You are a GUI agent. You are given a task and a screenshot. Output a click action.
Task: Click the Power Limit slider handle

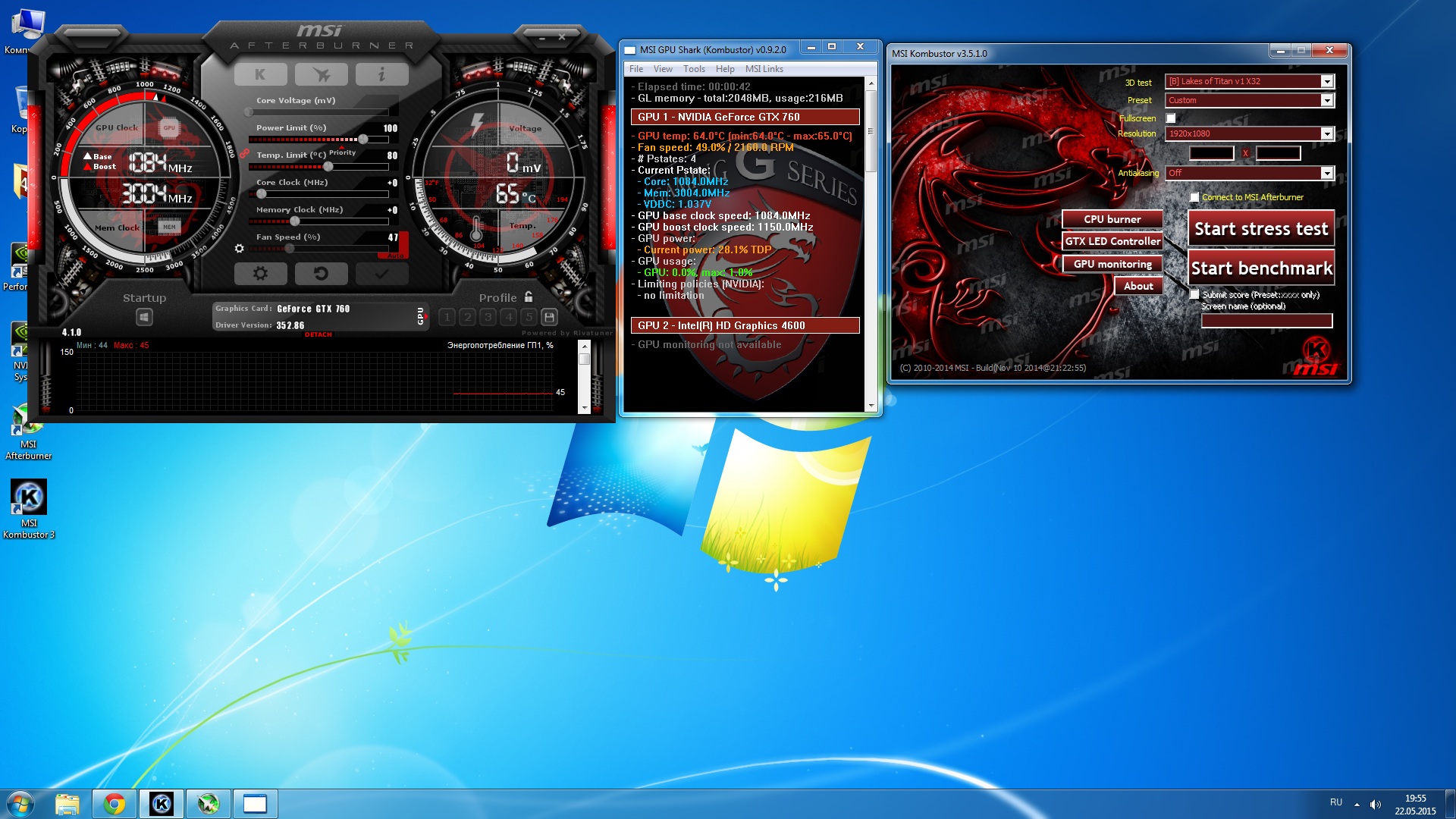coord(363,140)
